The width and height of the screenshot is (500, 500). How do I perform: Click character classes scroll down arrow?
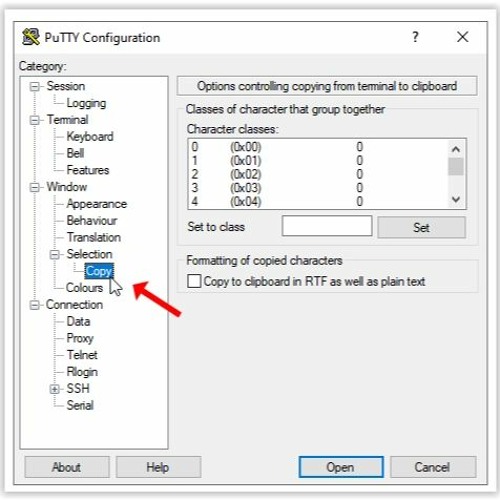(x=456, y=199)
